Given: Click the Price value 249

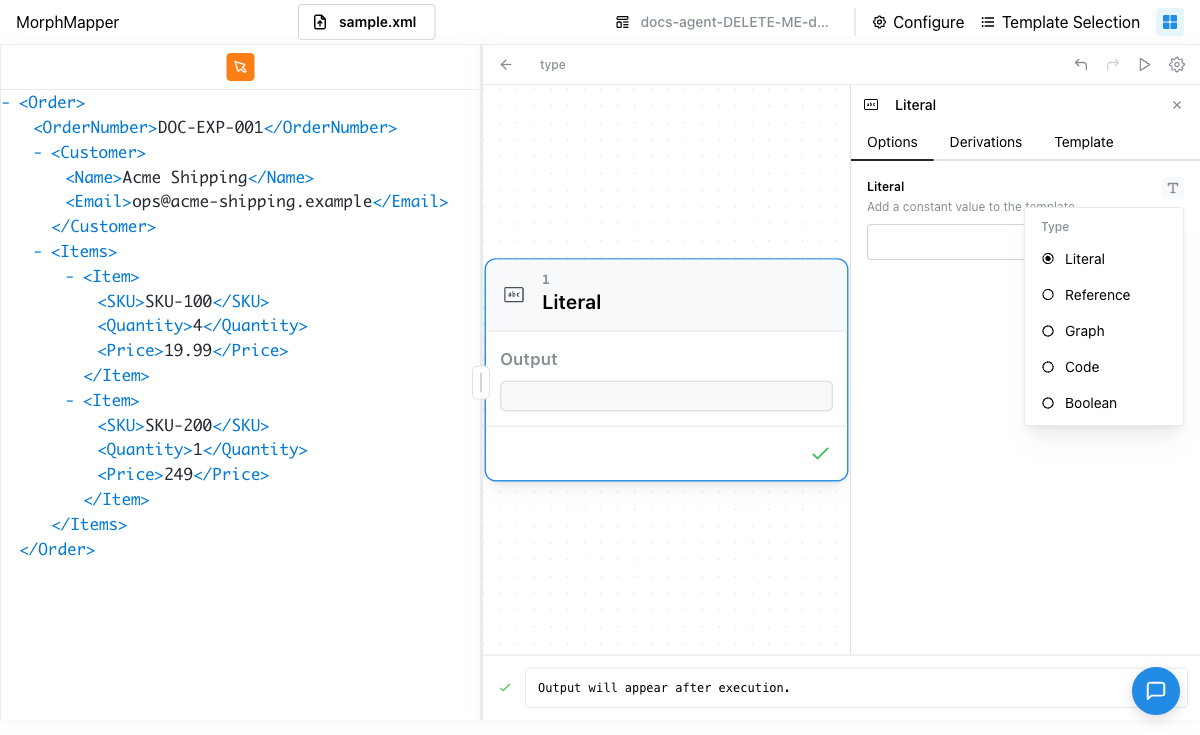Looking at the screenshot, I should click(179, 475).
